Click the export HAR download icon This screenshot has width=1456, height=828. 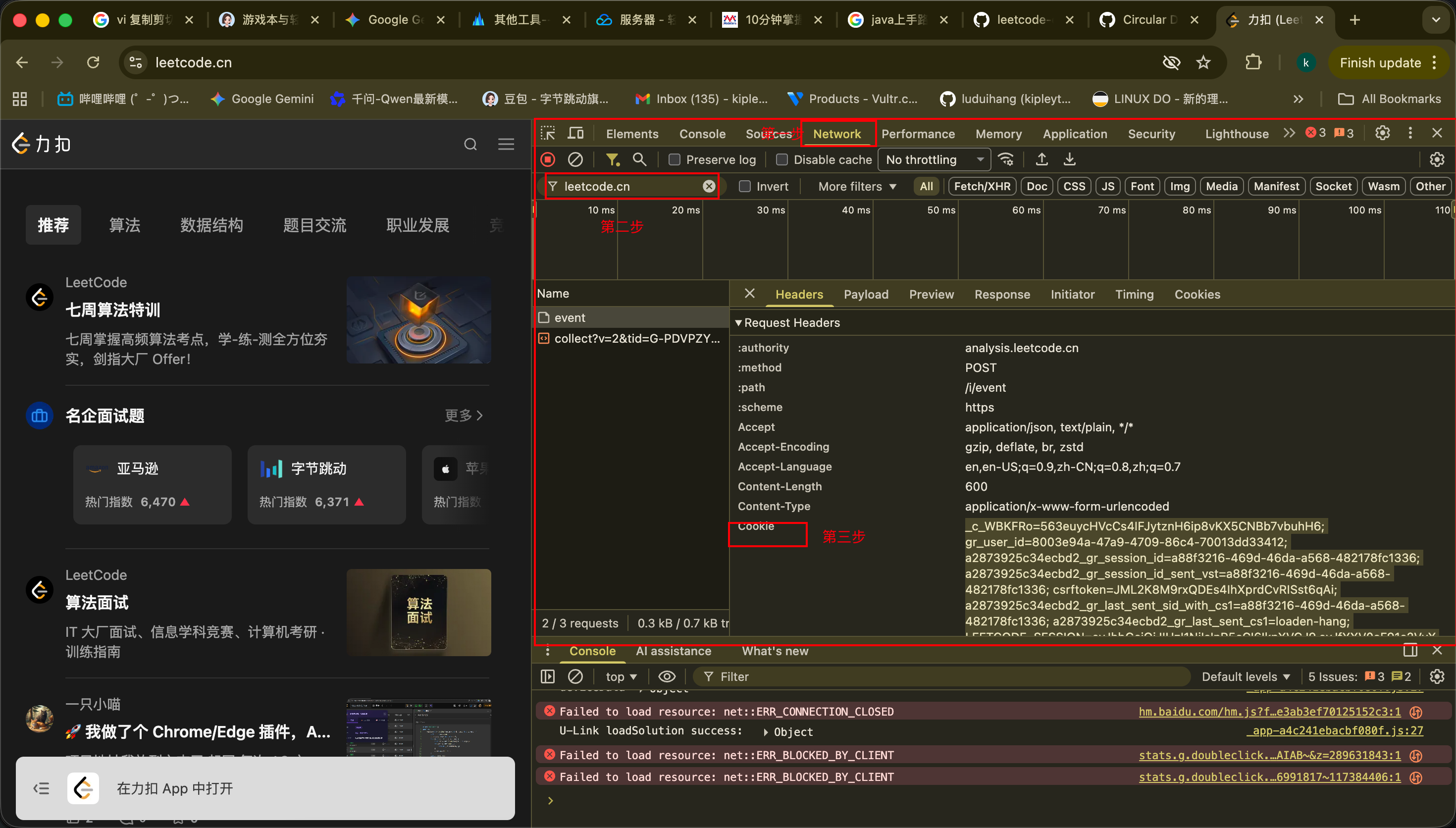click(1069, 160)
